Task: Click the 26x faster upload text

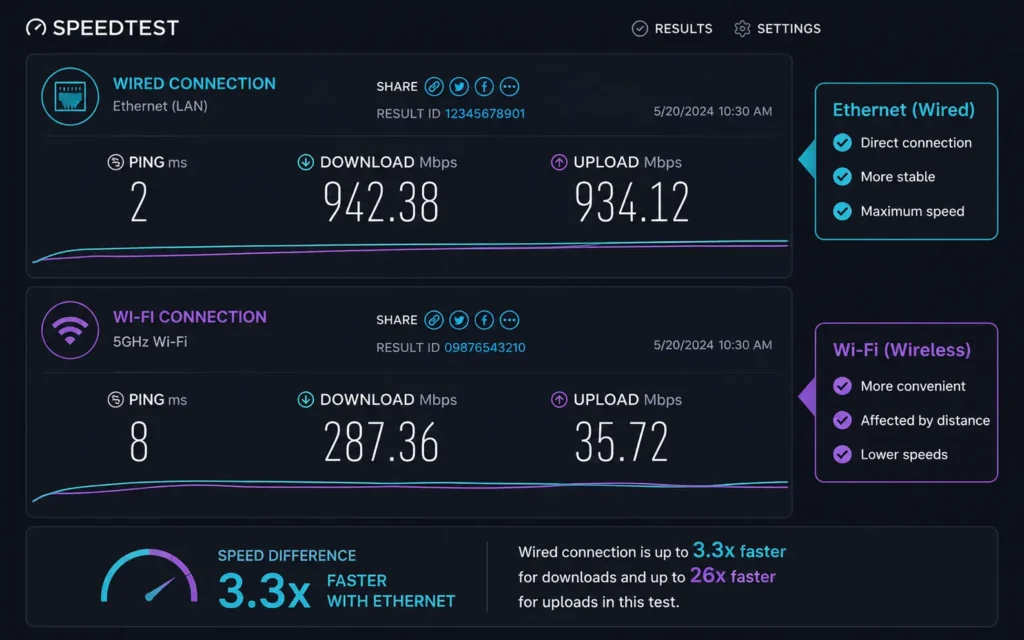Action: point(733,576)
